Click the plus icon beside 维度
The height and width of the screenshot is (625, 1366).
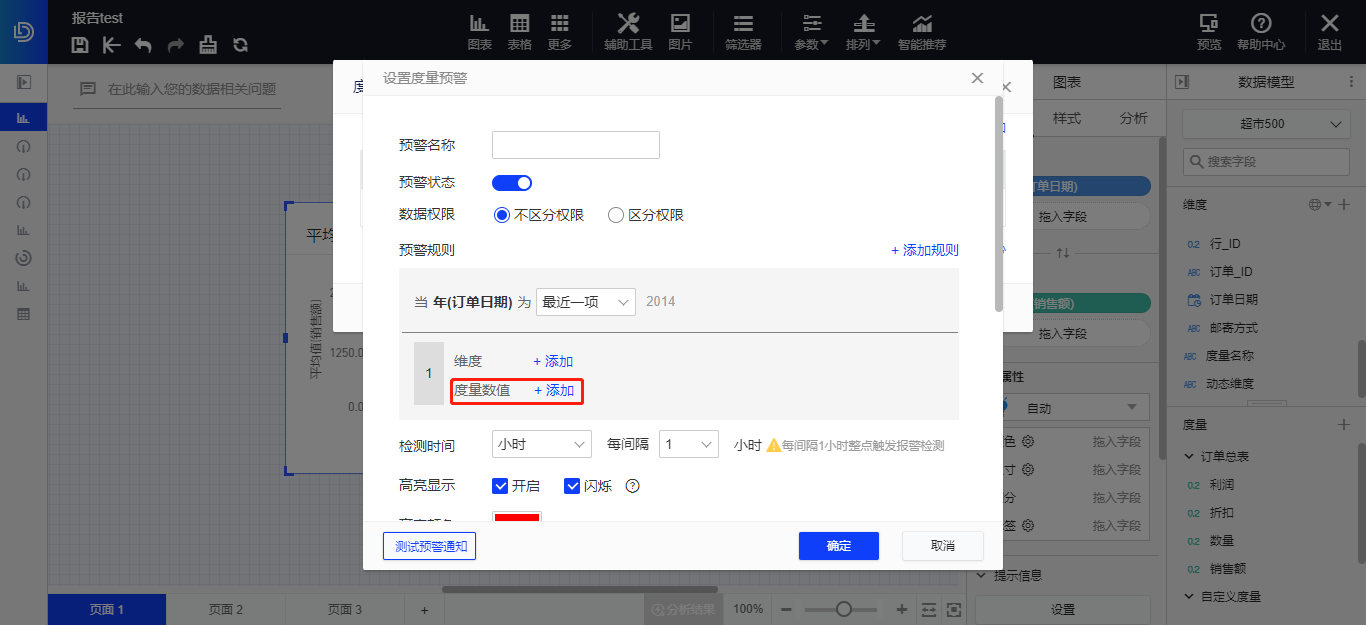(1344, 204)
